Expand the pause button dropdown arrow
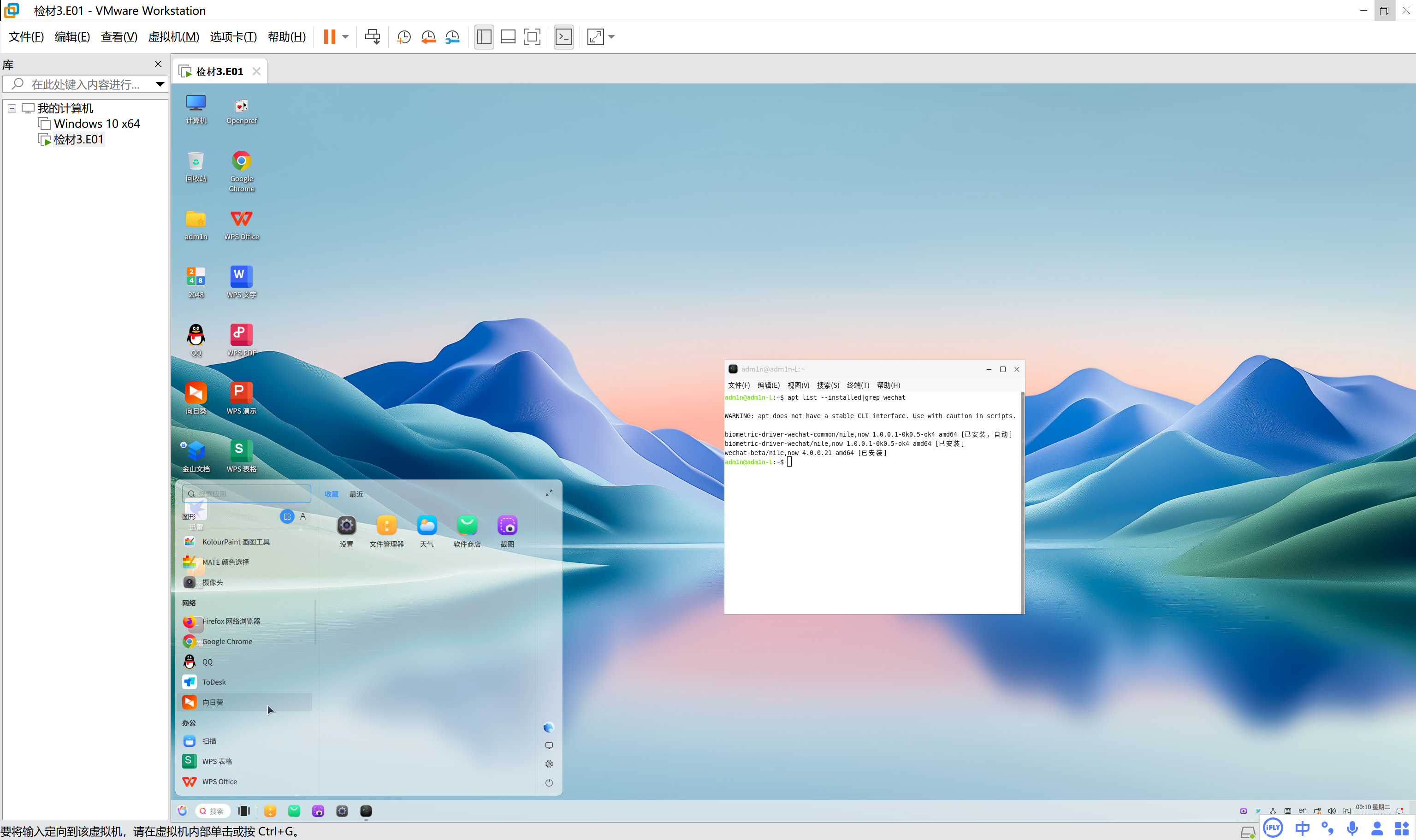The width and height of the screenshot is (1416, 840). click(345, 37)
